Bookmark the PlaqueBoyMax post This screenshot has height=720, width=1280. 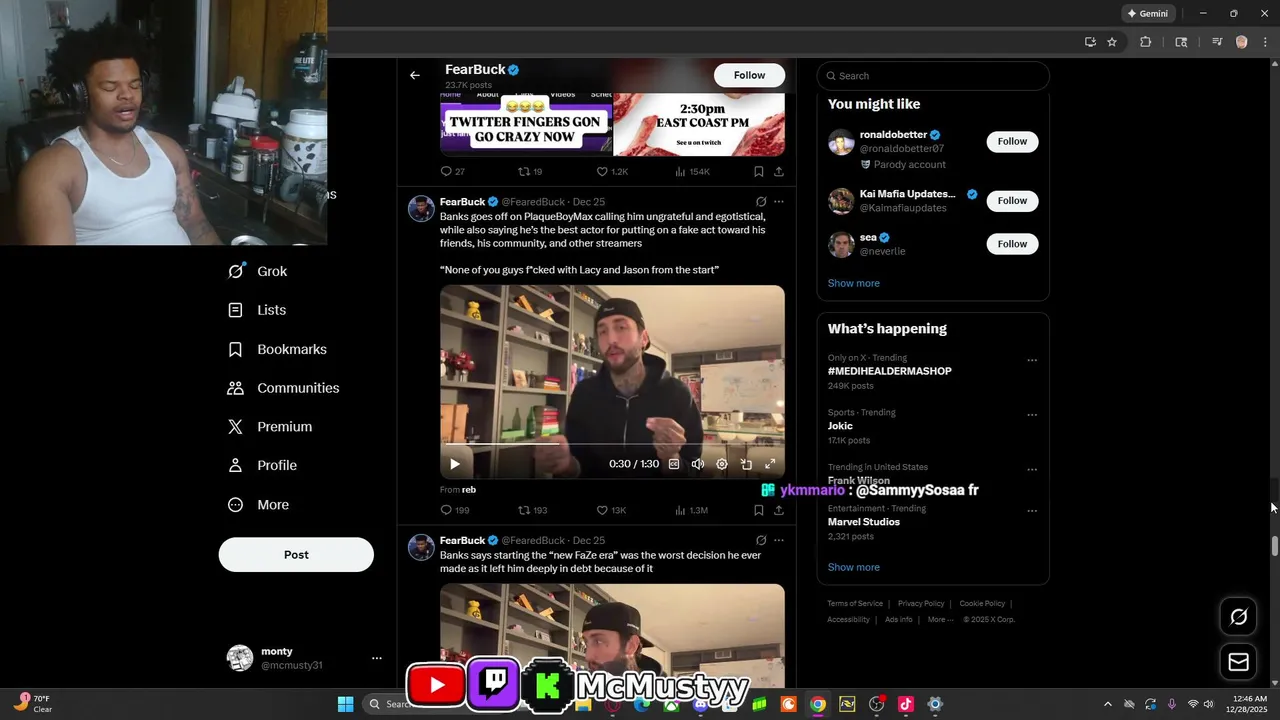[x=759, y=510]
